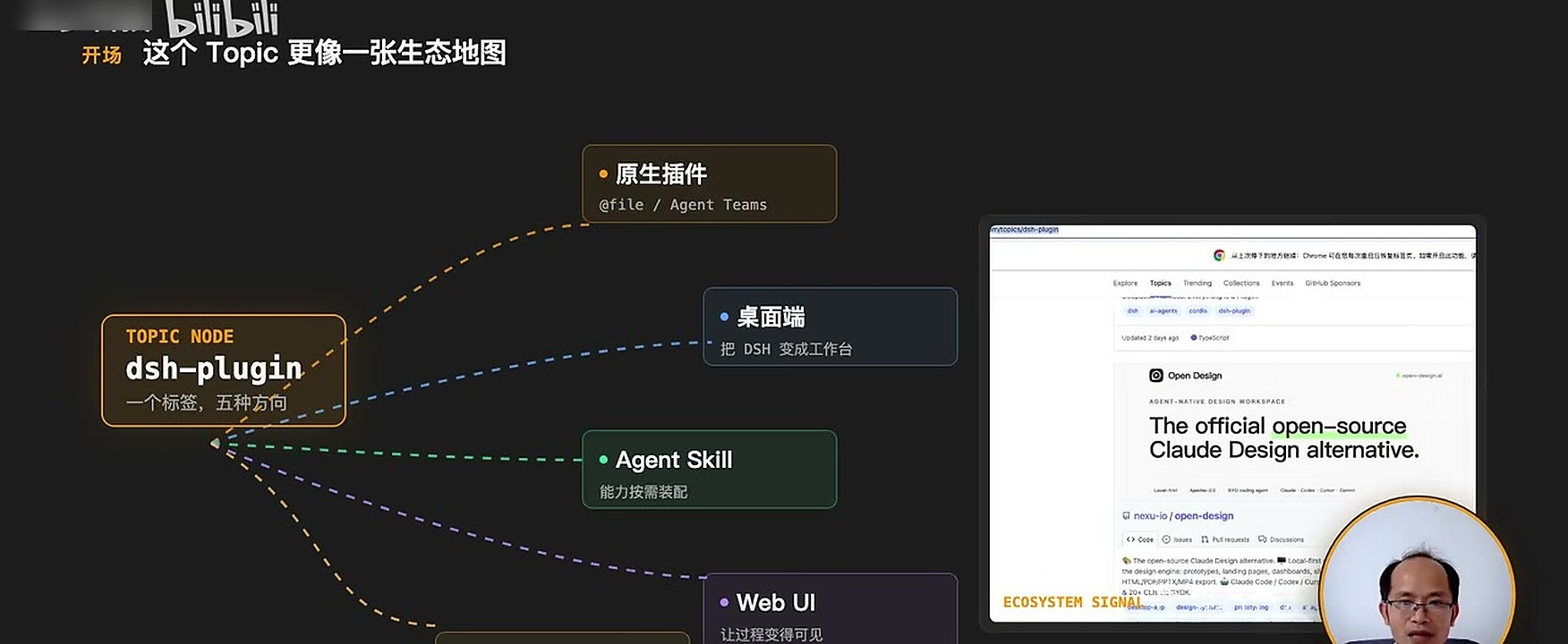
Task: Click the ai-agents topic tag
Action: 1163,310
